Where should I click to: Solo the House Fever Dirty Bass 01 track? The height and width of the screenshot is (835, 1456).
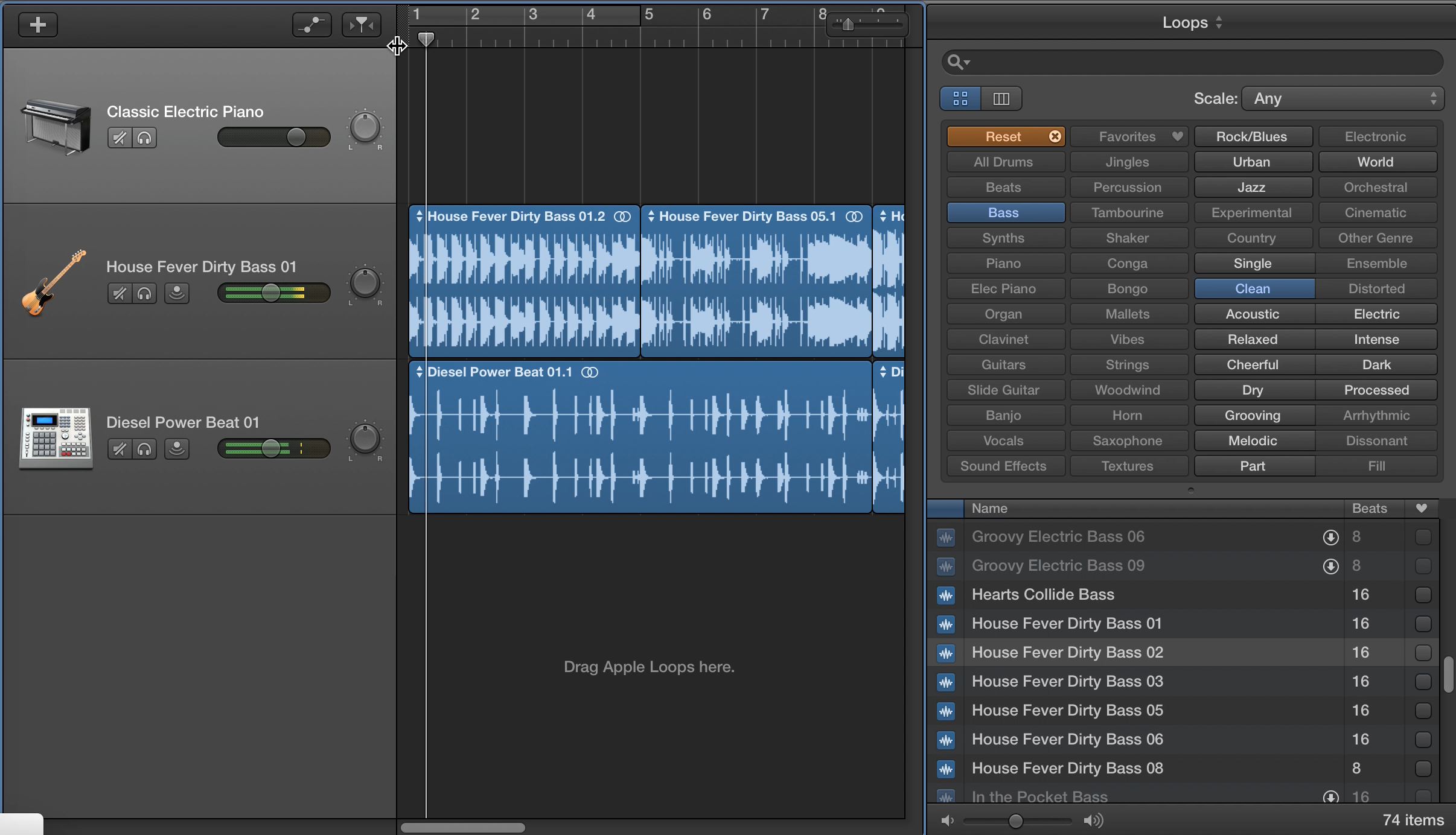pos(144,294)
